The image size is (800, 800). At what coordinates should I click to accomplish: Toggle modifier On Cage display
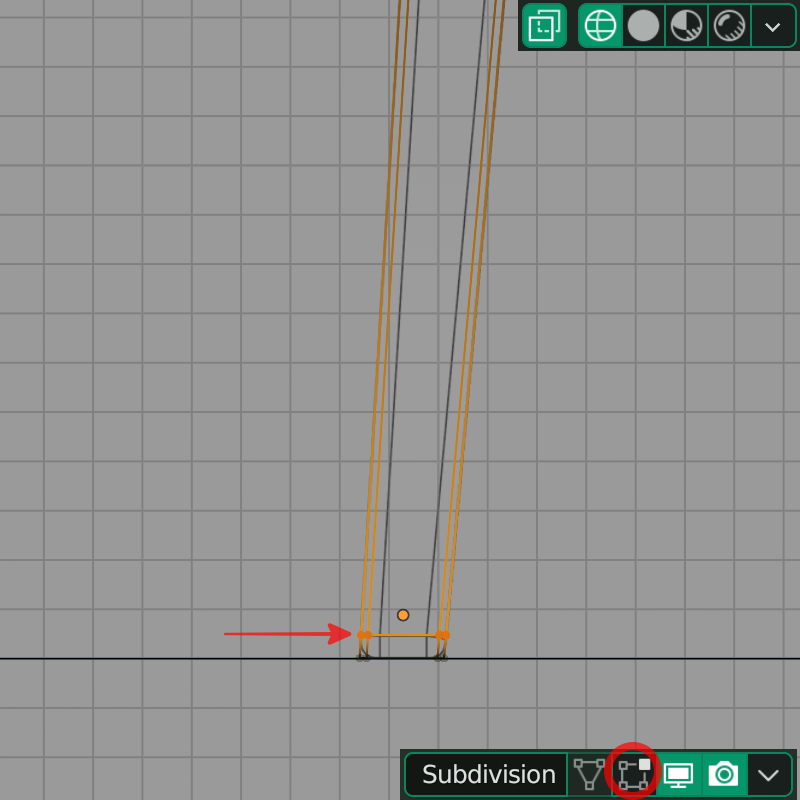[589, 774]
